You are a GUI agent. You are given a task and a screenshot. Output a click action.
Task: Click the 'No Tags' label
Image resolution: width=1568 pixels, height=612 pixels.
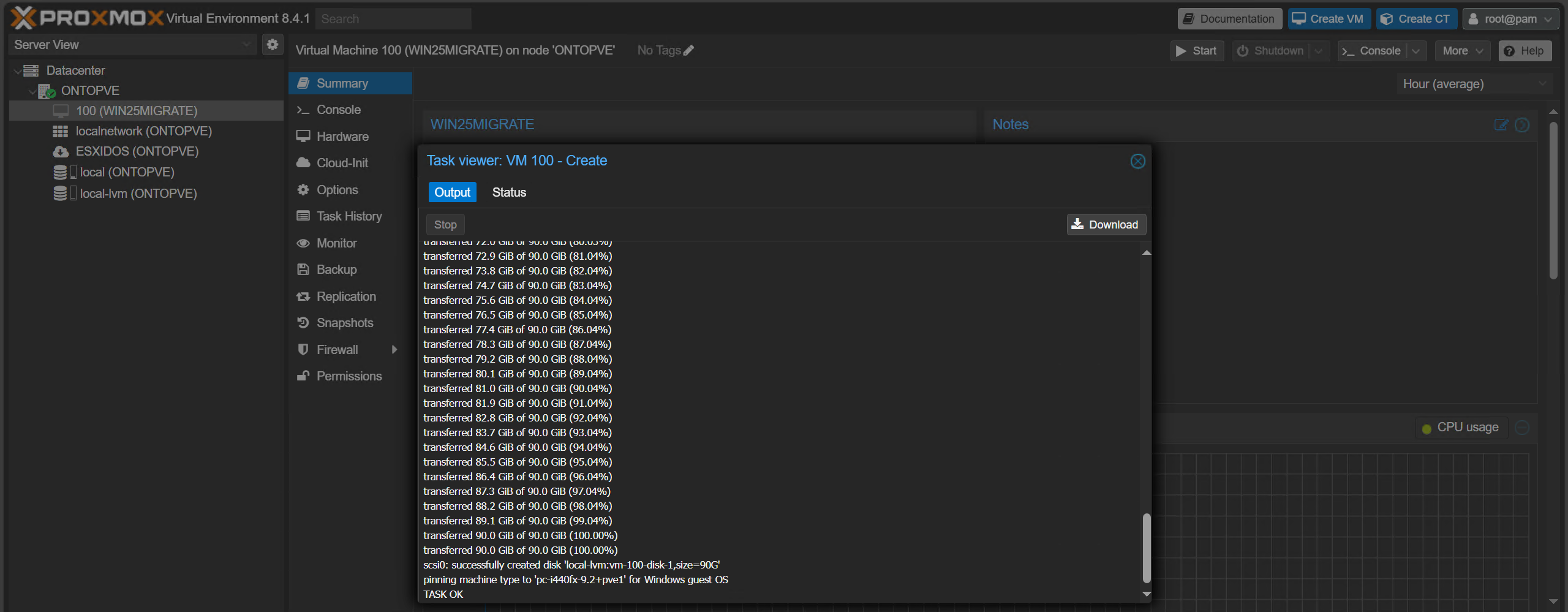coord(659,50)
